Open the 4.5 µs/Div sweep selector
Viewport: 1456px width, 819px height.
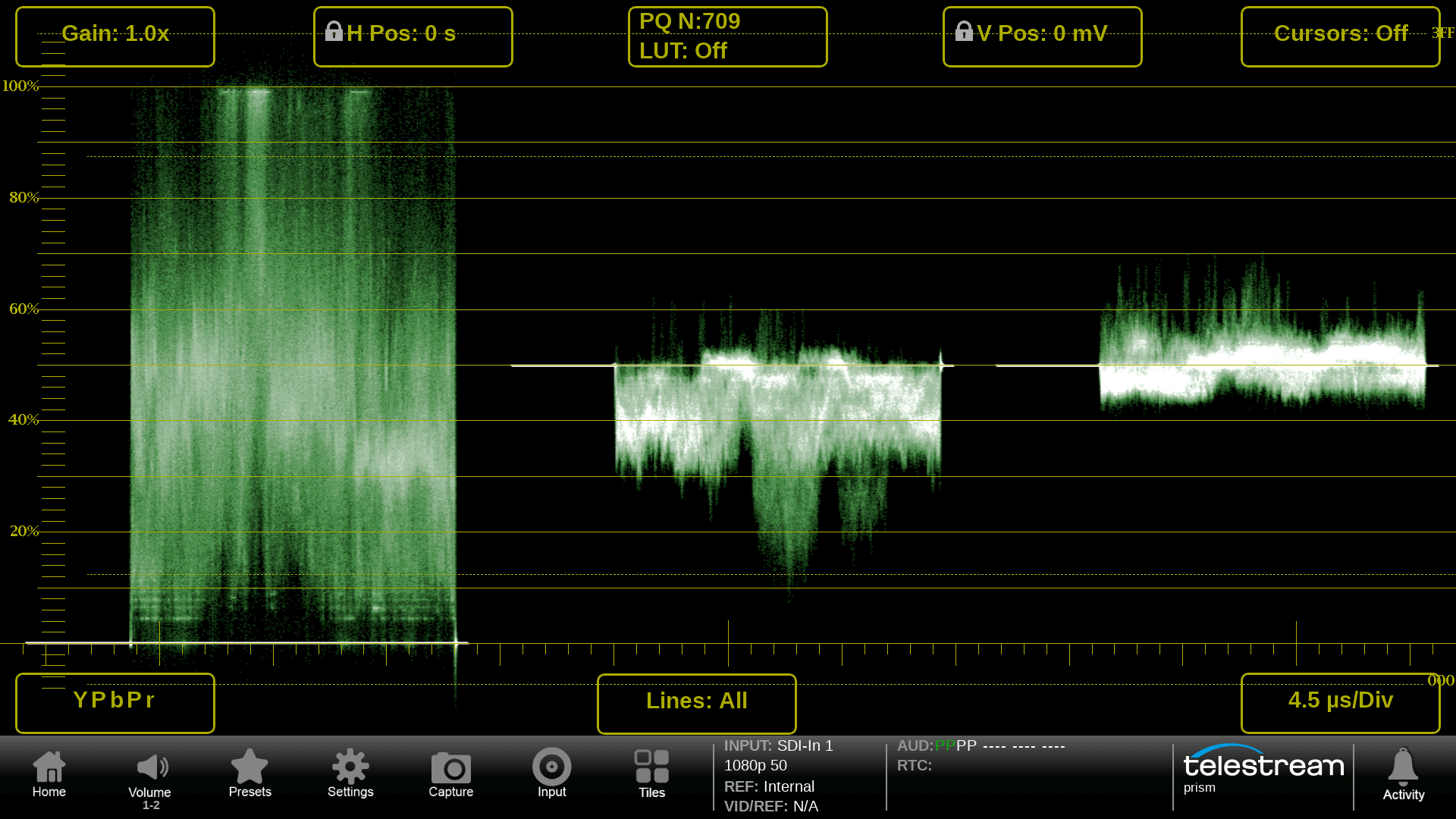click(x=1340, y=702)
